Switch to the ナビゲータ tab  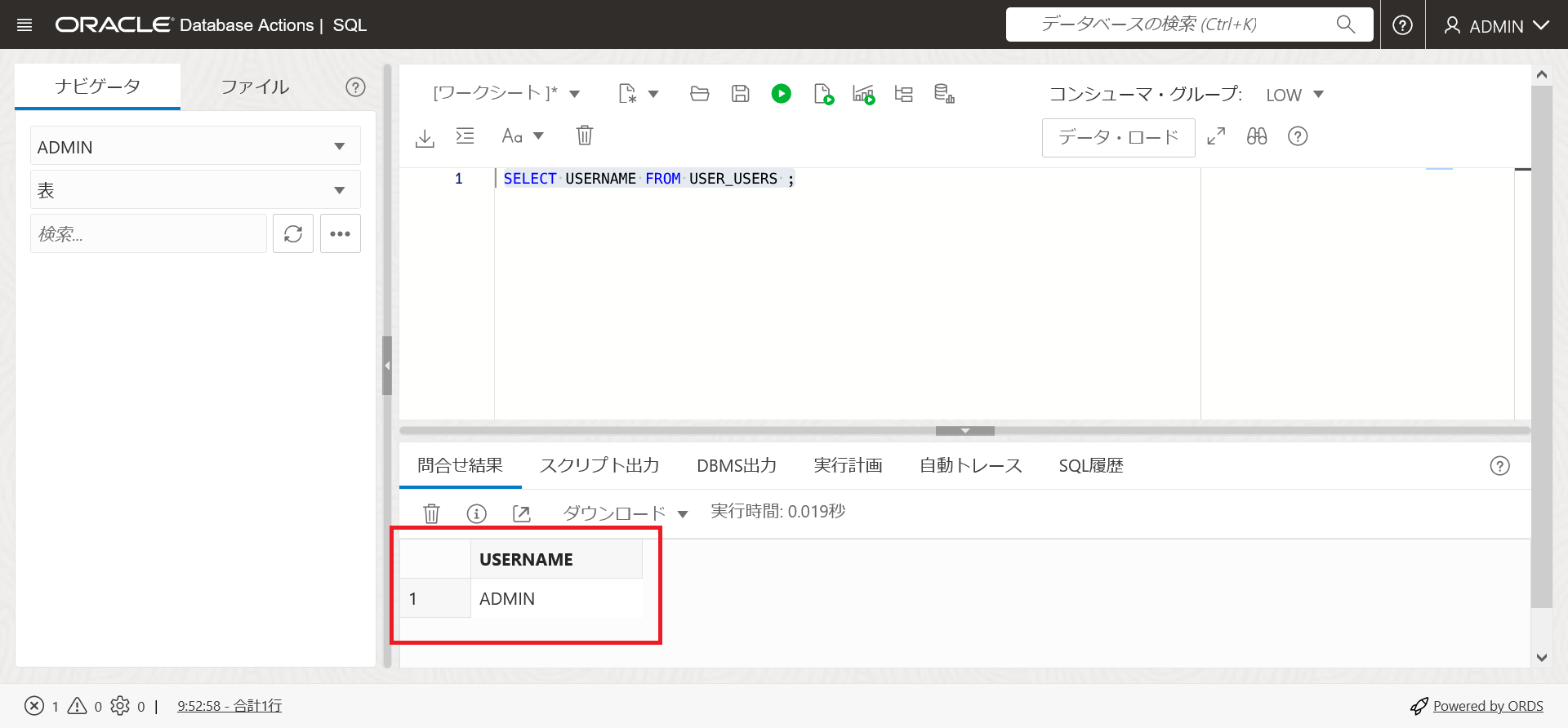point(97,87)
